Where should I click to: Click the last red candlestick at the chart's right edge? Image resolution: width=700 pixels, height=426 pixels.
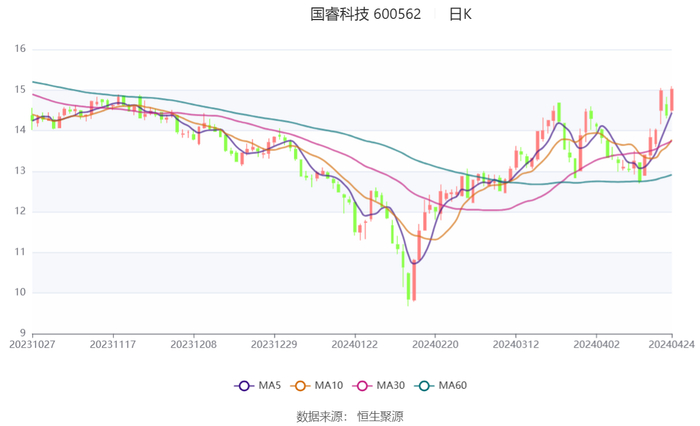pos(671,100)
